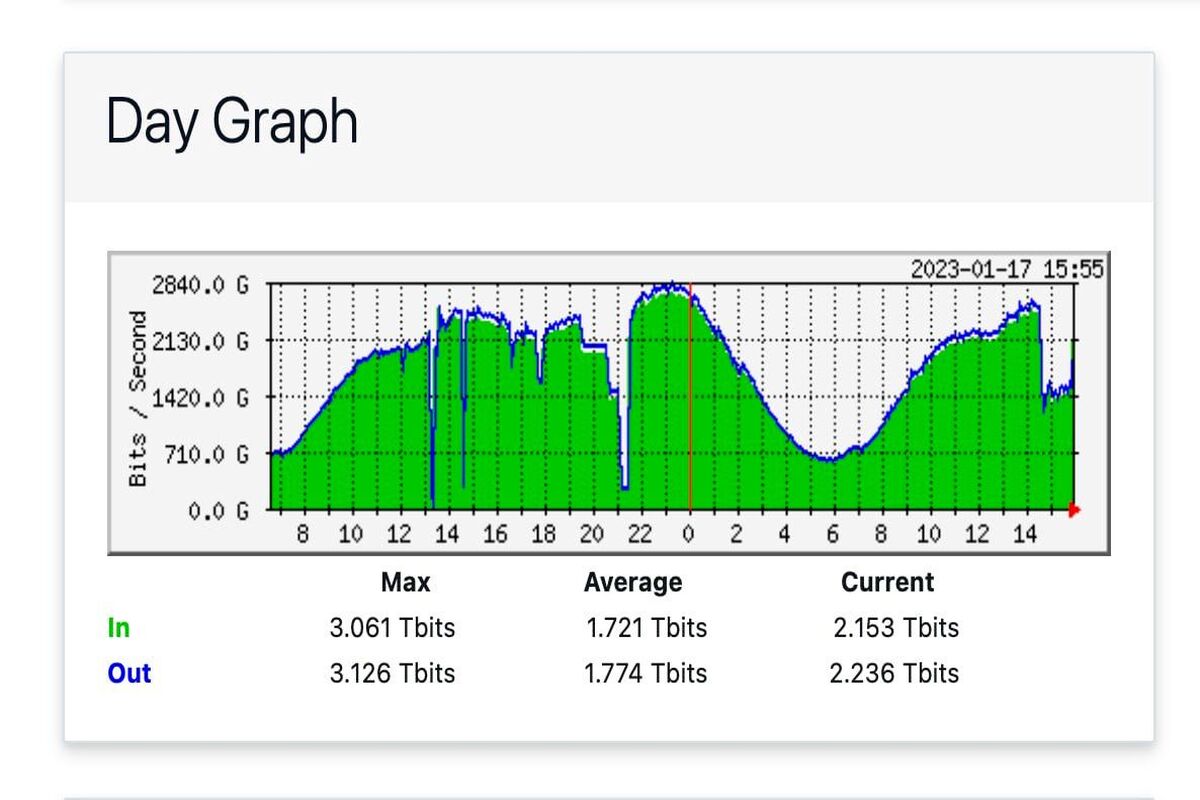
Task: Click the "2840.0 G" y-axis label
Action: tap(200, 285)
